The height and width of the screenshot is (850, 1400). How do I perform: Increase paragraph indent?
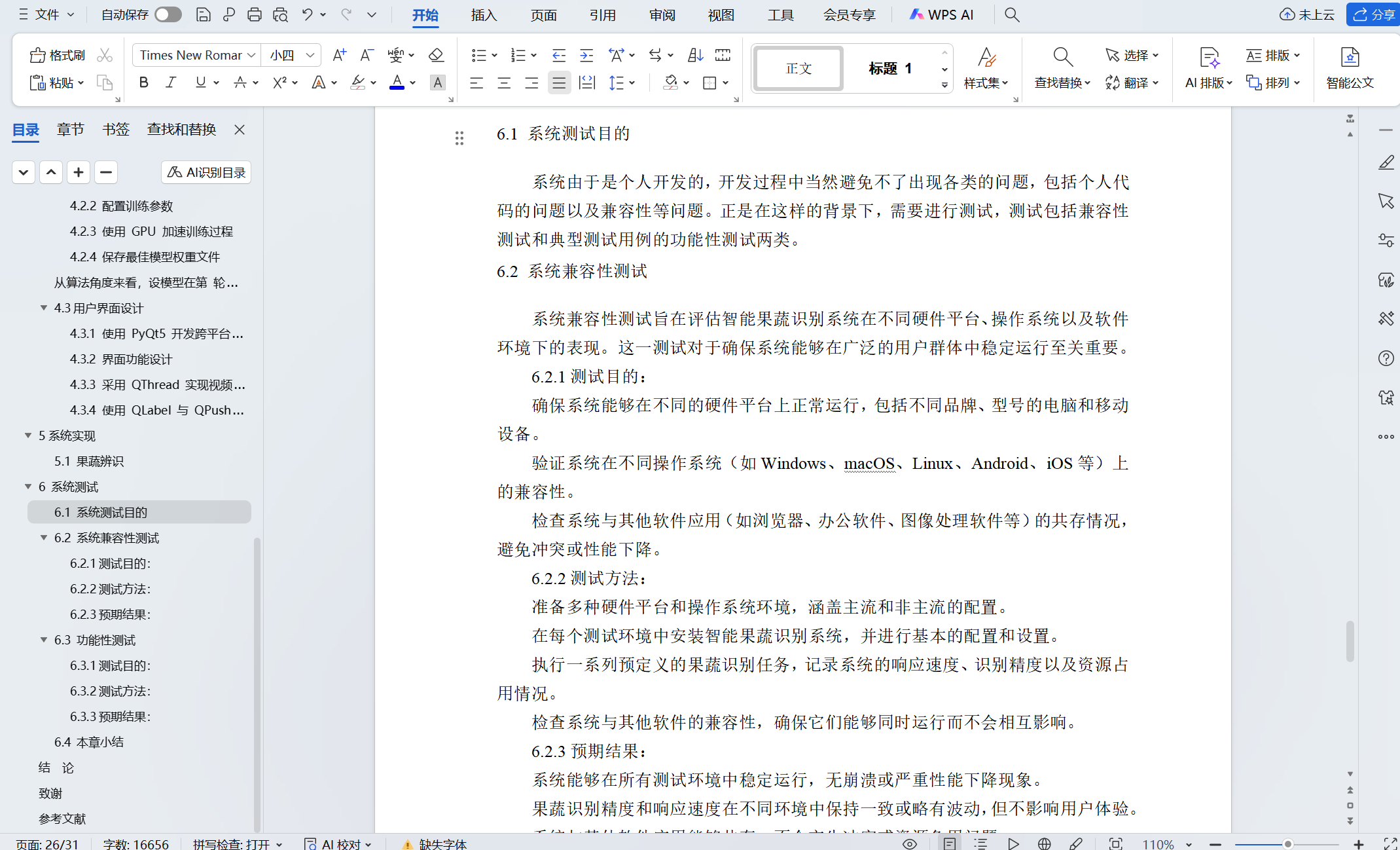coord(586,55)
